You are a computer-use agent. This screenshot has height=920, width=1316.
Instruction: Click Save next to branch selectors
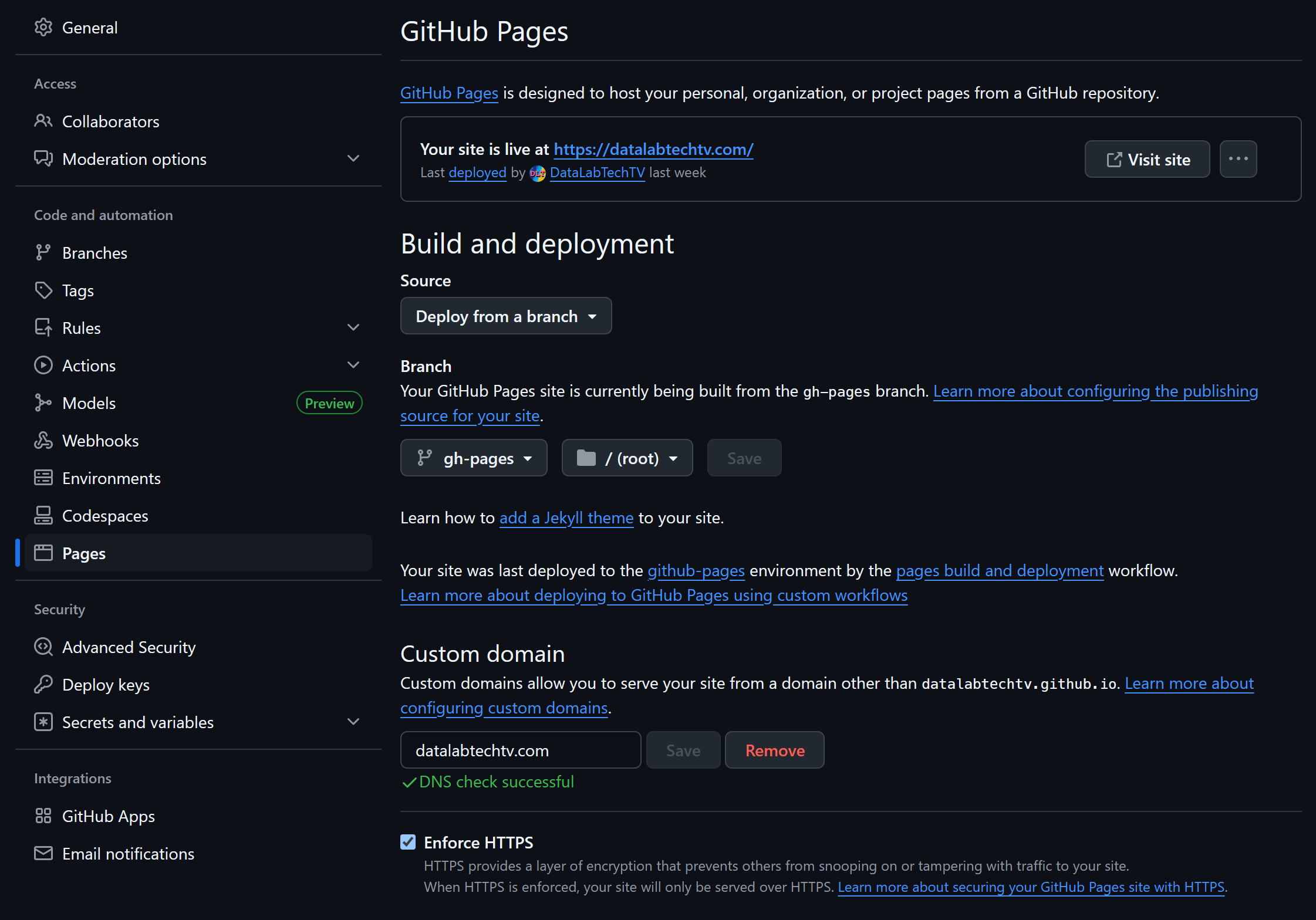point(744,458)
